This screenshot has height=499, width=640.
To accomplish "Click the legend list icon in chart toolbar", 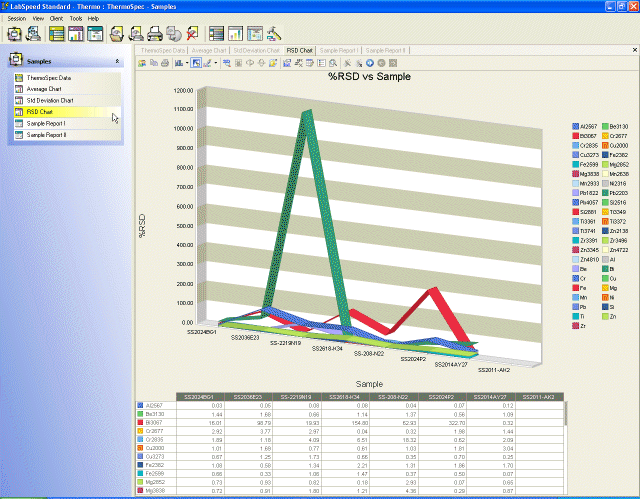I will tap(322, 63).
